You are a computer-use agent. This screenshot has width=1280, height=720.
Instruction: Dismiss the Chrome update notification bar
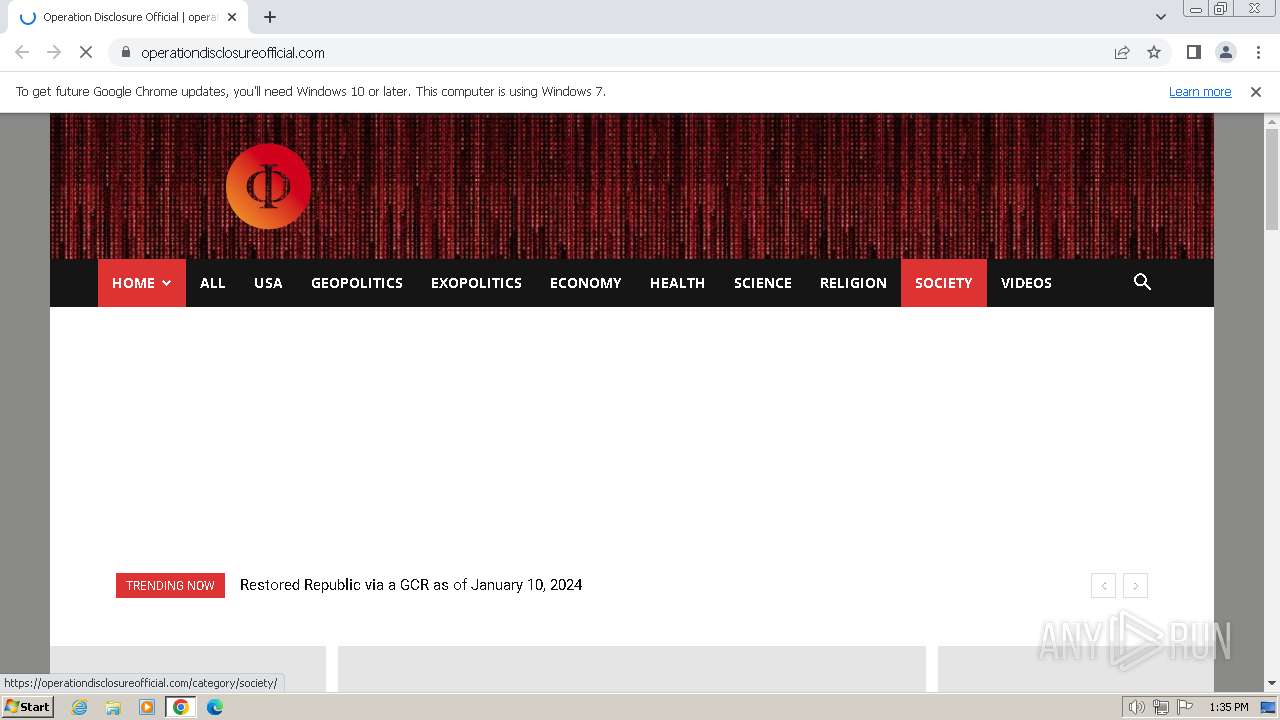(1256, 91)
